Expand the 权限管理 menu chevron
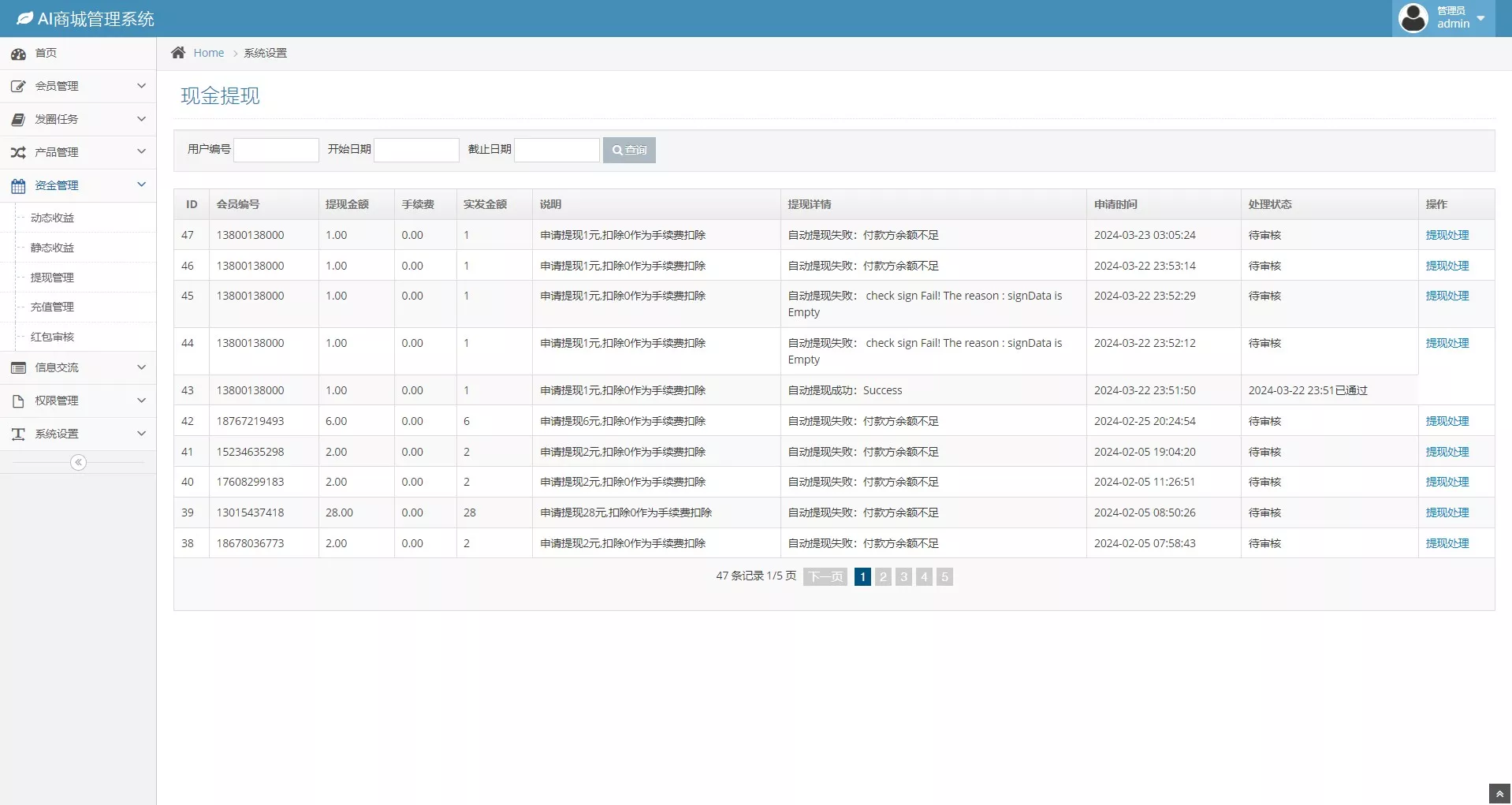The height and width of the screenshot is (805, 1512). pos(141,401)
